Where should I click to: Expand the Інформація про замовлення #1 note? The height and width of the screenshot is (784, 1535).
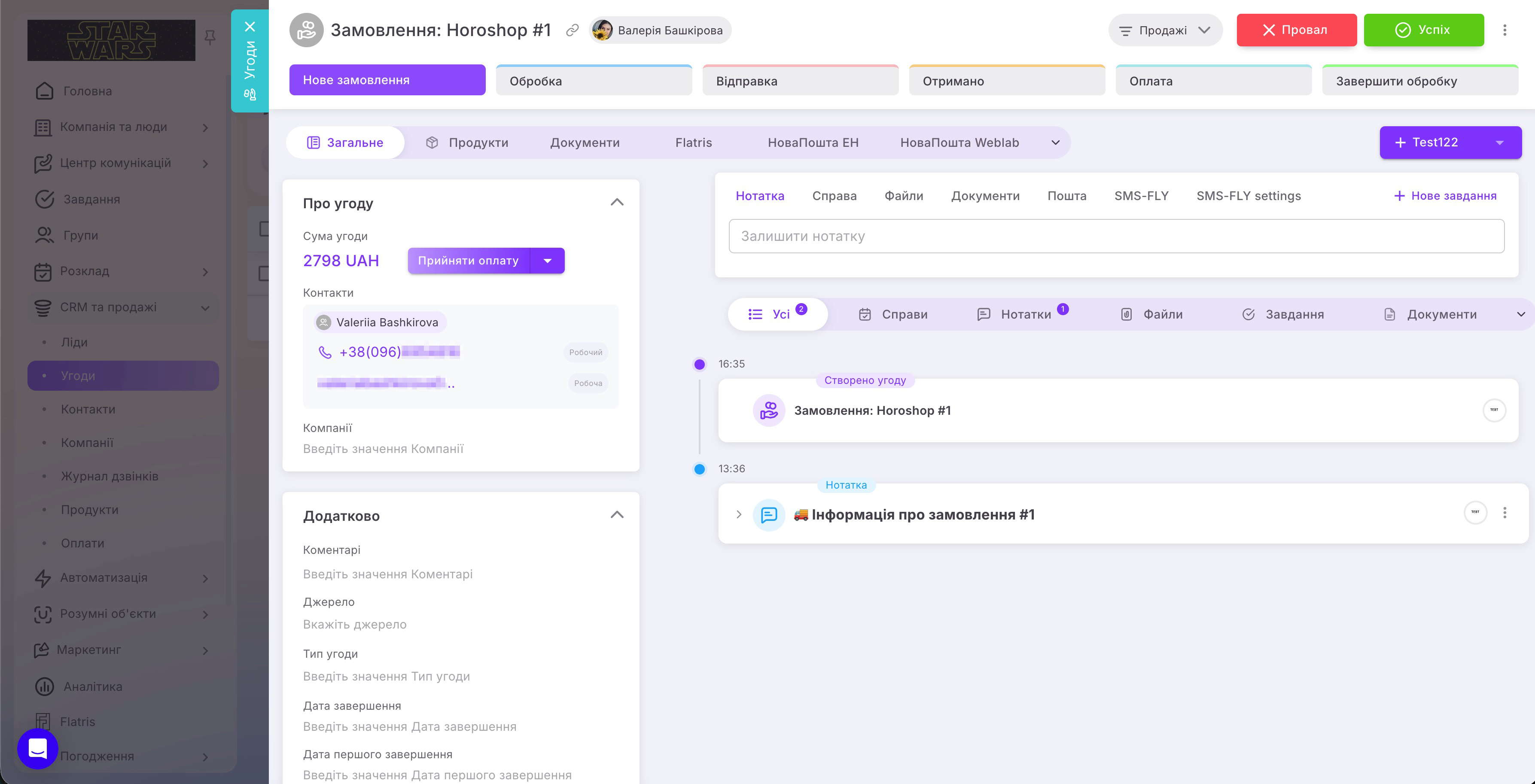(739, 514)
